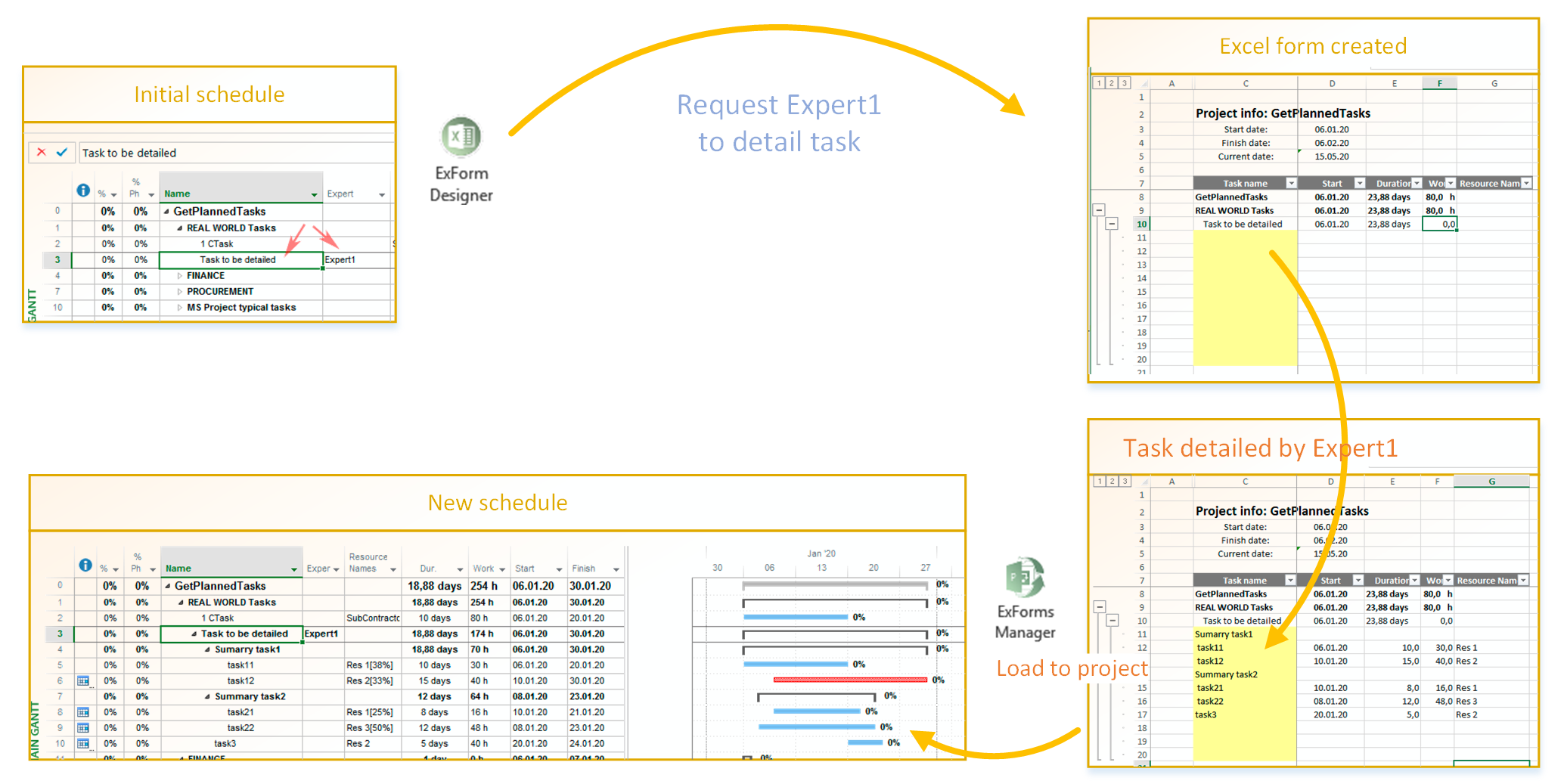Select column G header in Task detailed sheet
Image resolution: width=1564 pixels, height=784 pixels.
[1491, 482]
